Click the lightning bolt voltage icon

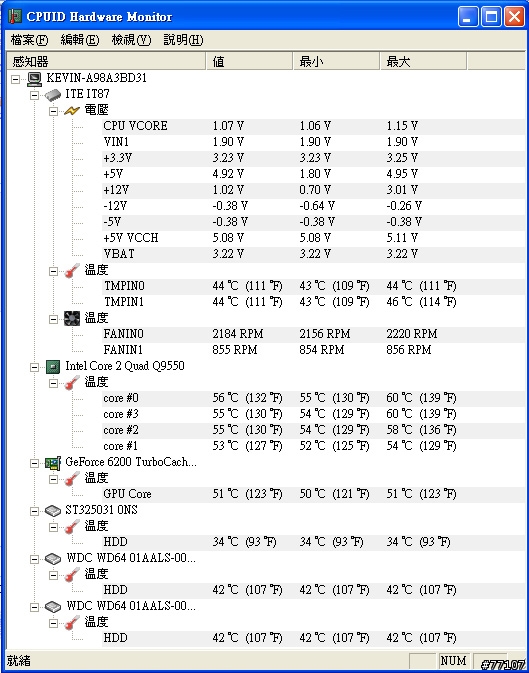click(72, 111)
